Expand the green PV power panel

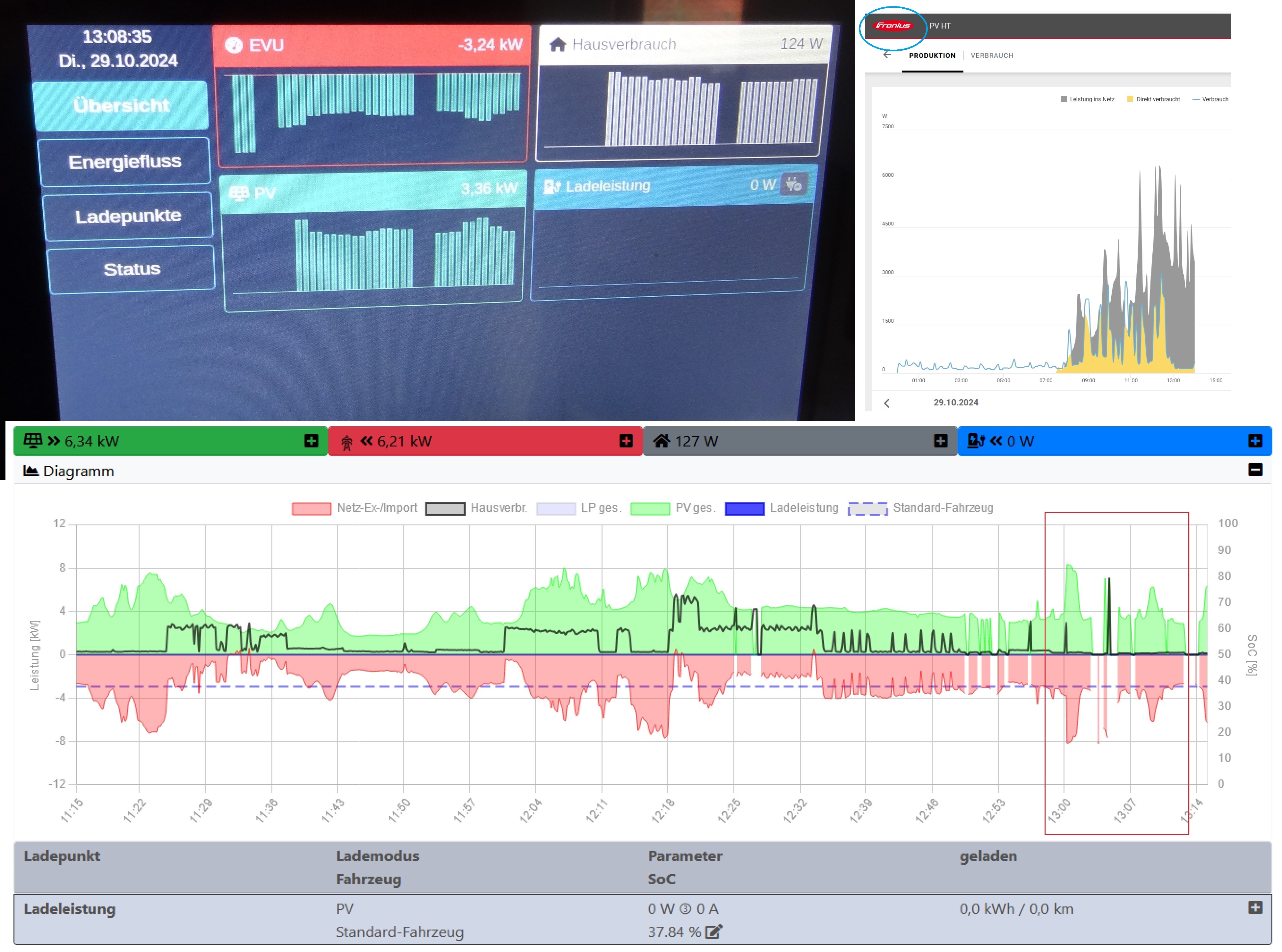click(x=311, y=441)
